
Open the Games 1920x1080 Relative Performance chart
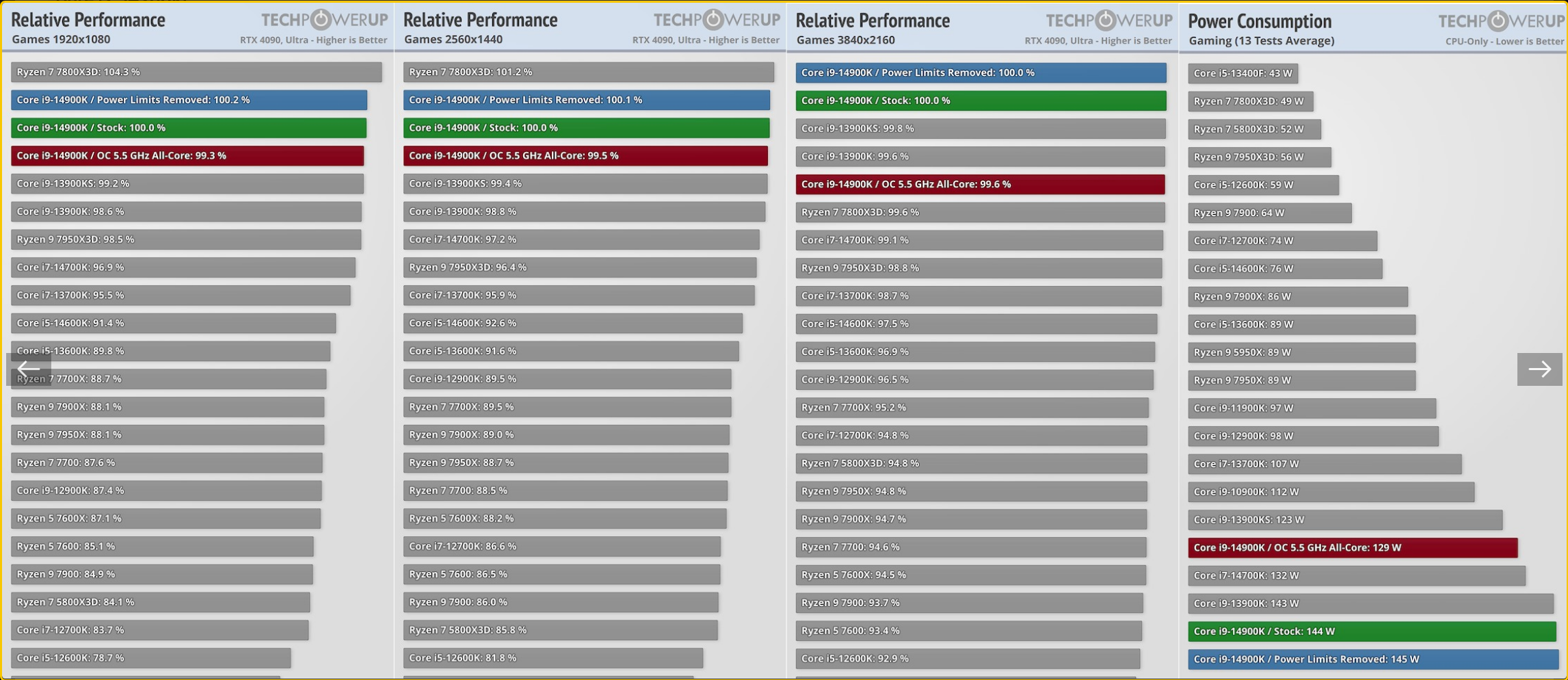(x=198, y=341)
